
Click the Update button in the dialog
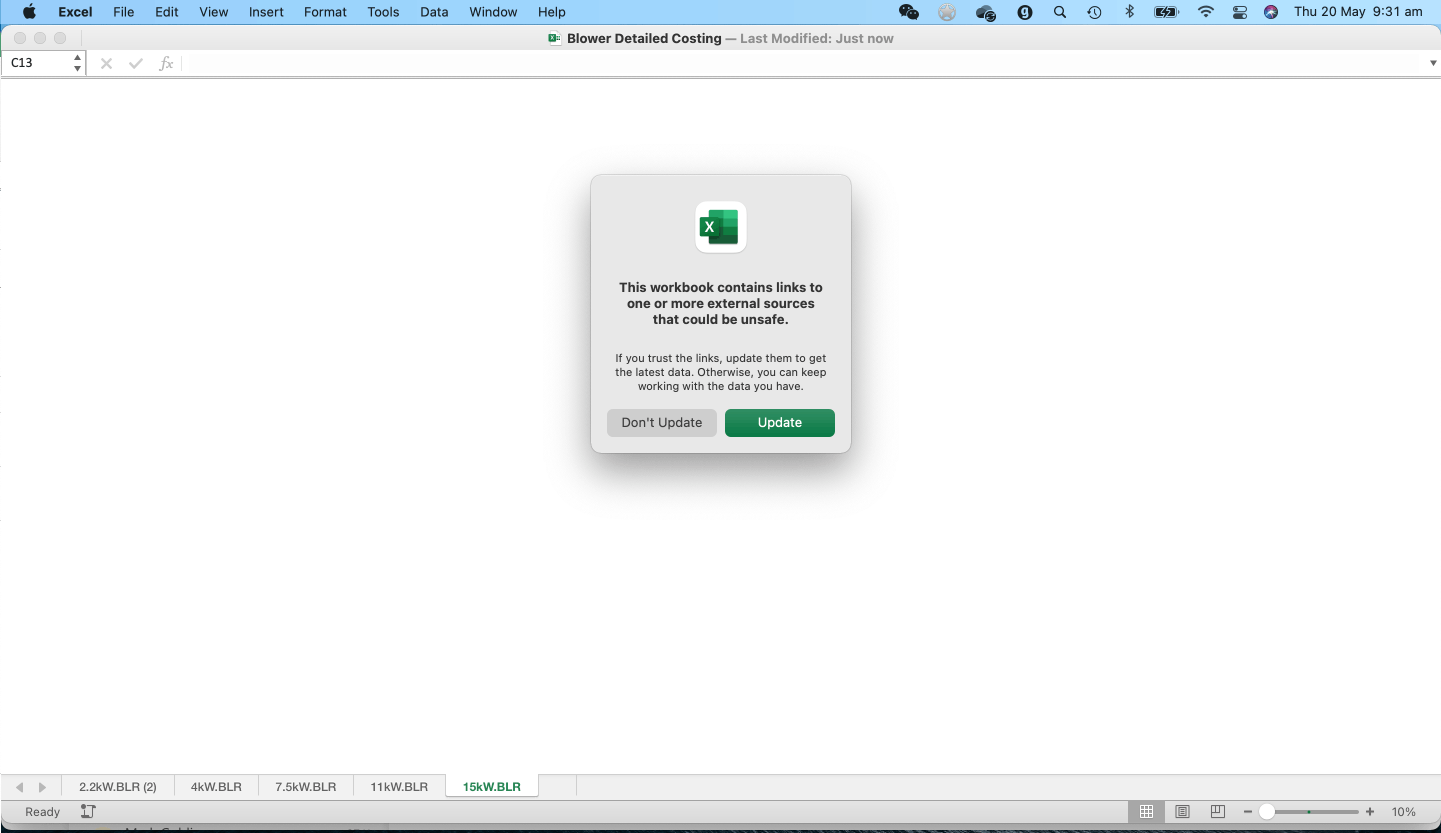click(x=780, y=423)
